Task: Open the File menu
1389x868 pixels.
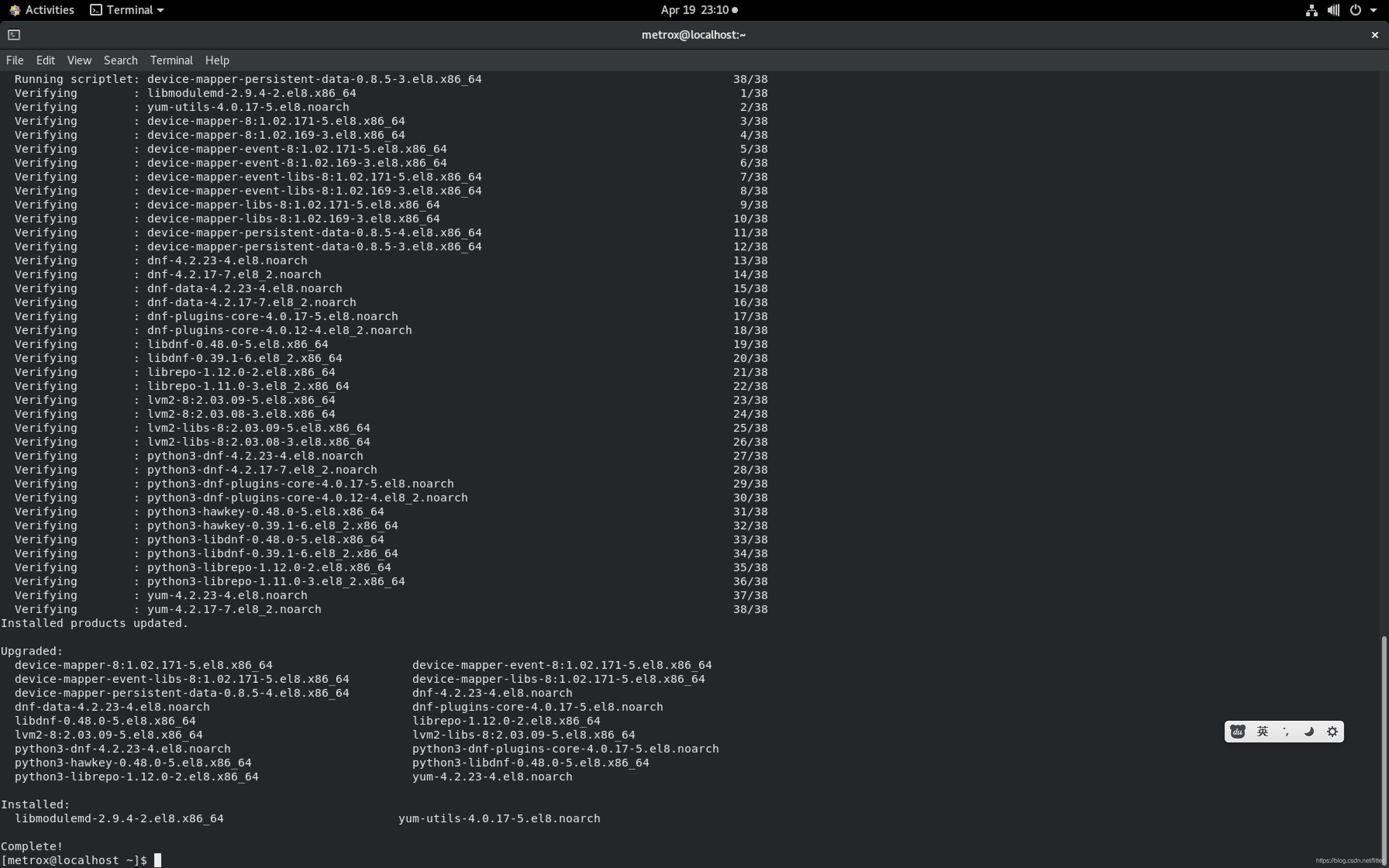Action: [14, 60]
